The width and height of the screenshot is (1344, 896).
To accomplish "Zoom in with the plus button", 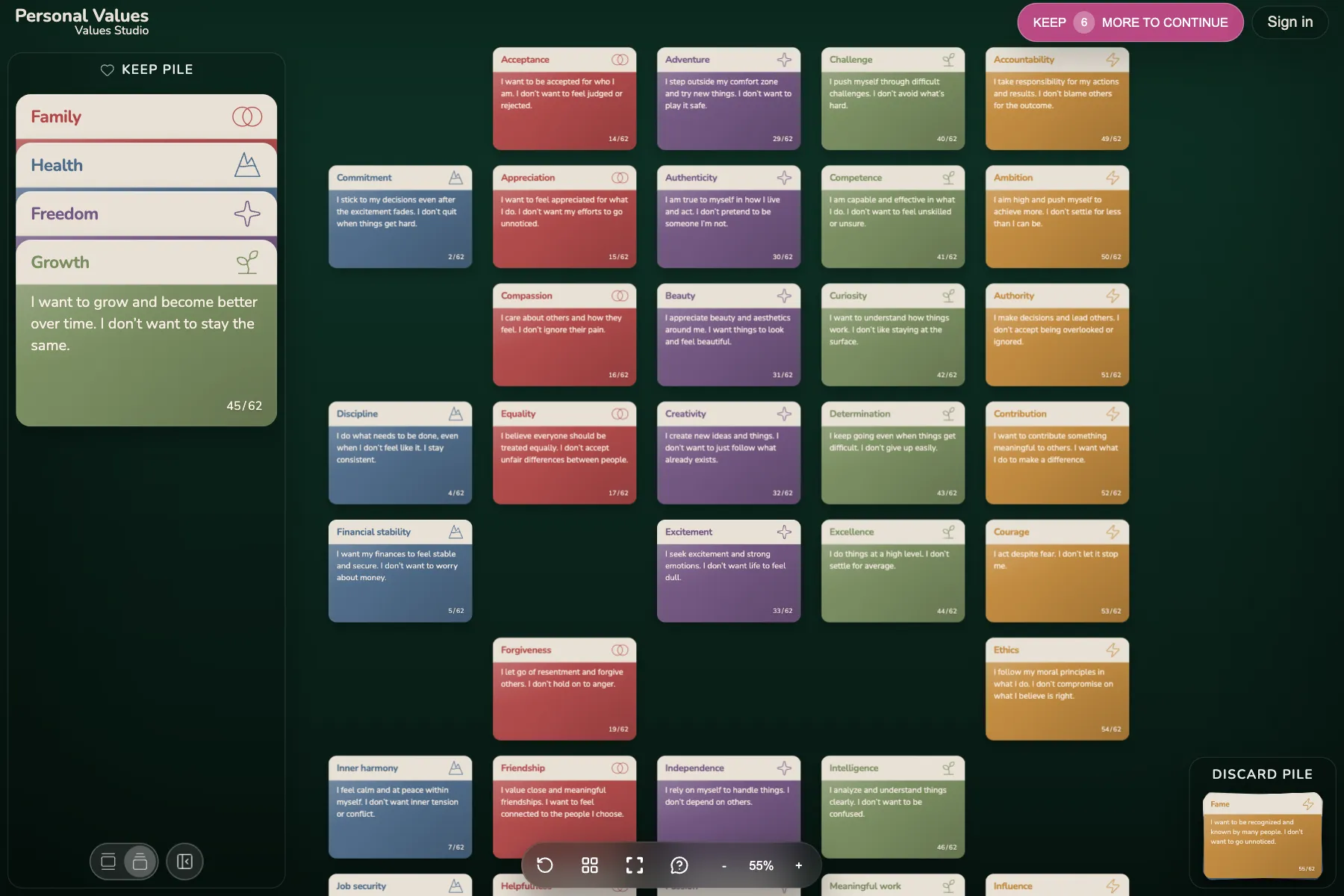I will coord(799,865).
